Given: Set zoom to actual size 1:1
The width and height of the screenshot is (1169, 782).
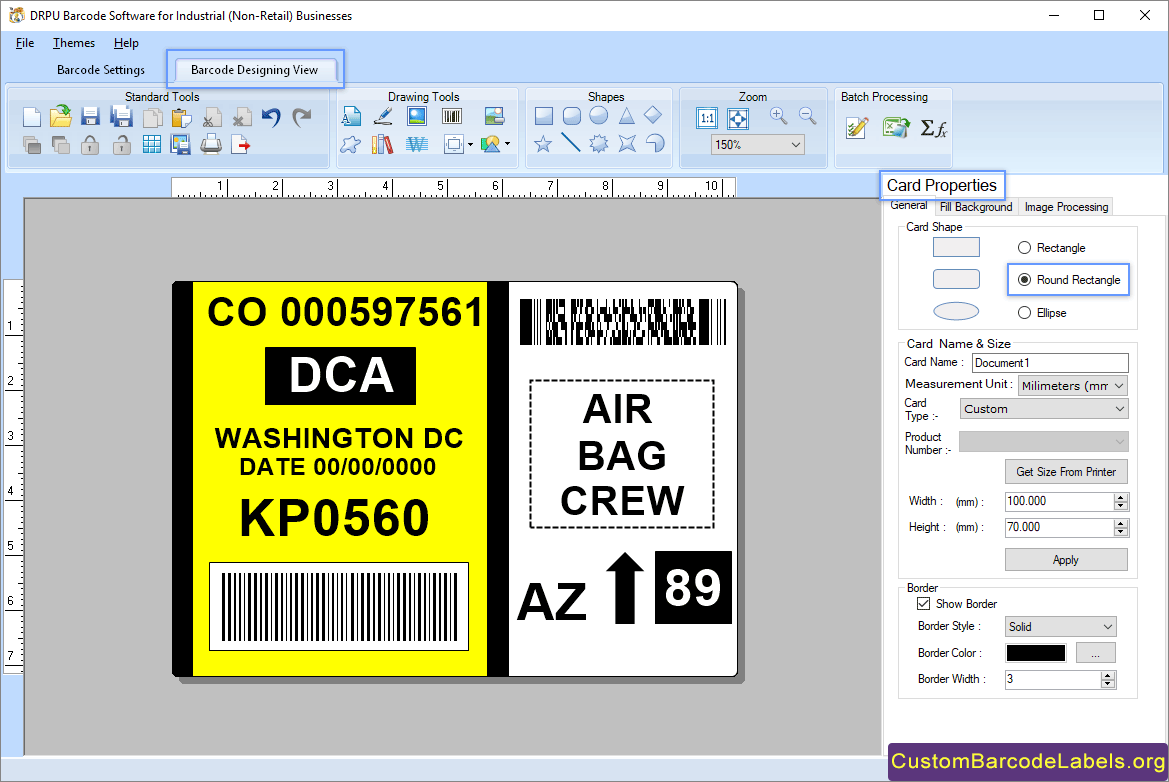Looking at the screenshot, I should pos(707,118).
